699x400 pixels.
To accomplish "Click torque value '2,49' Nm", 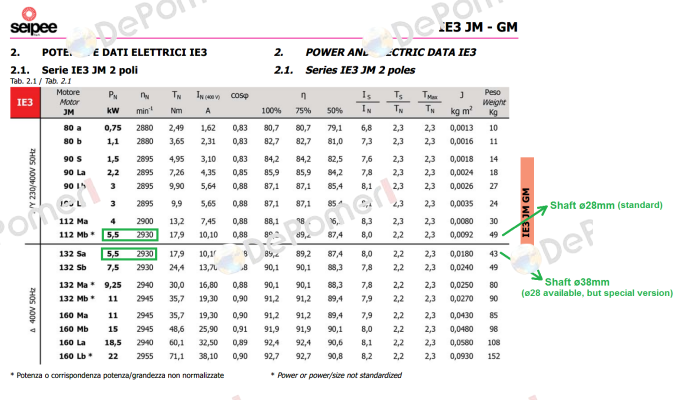I will [x=176, y=128].
